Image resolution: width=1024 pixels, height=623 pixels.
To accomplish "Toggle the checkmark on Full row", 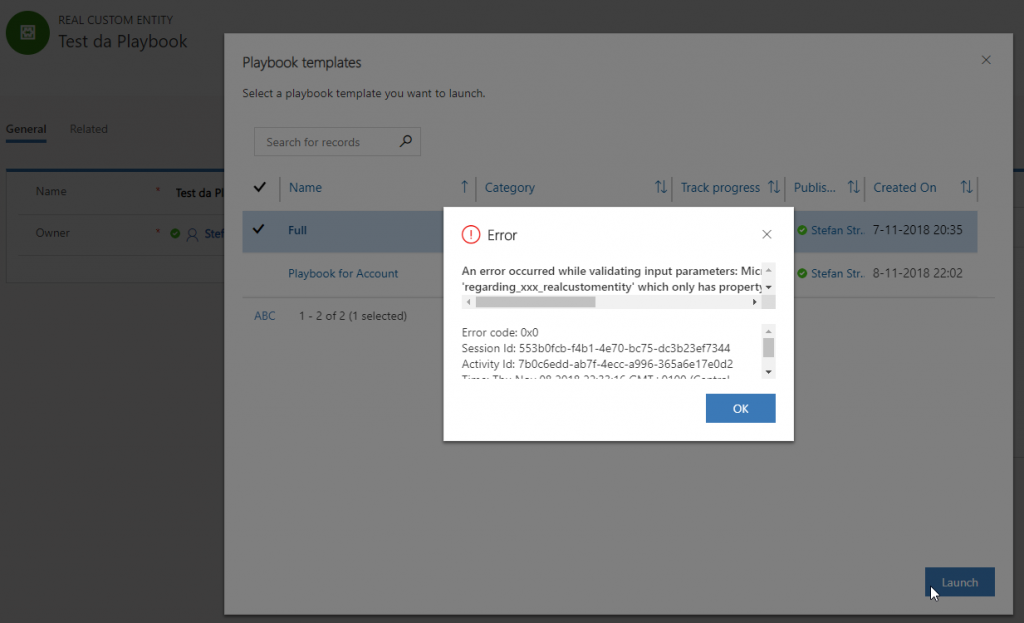I will coord(260,229).
